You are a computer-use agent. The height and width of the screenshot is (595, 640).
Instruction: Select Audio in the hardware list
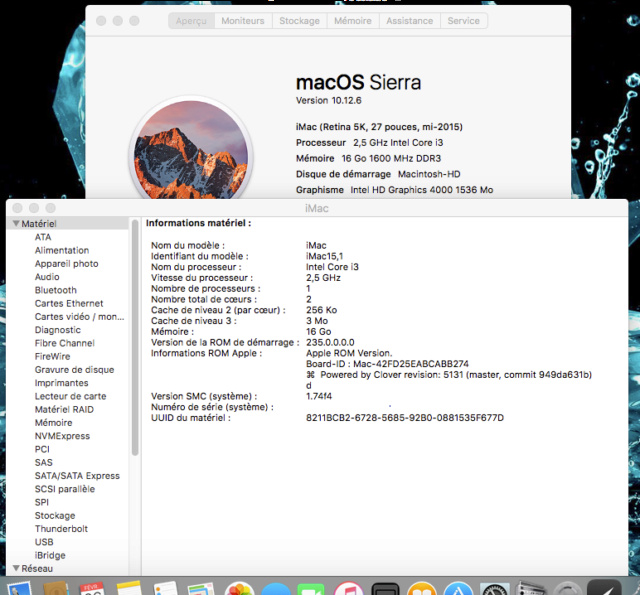[x=47, y=277]
